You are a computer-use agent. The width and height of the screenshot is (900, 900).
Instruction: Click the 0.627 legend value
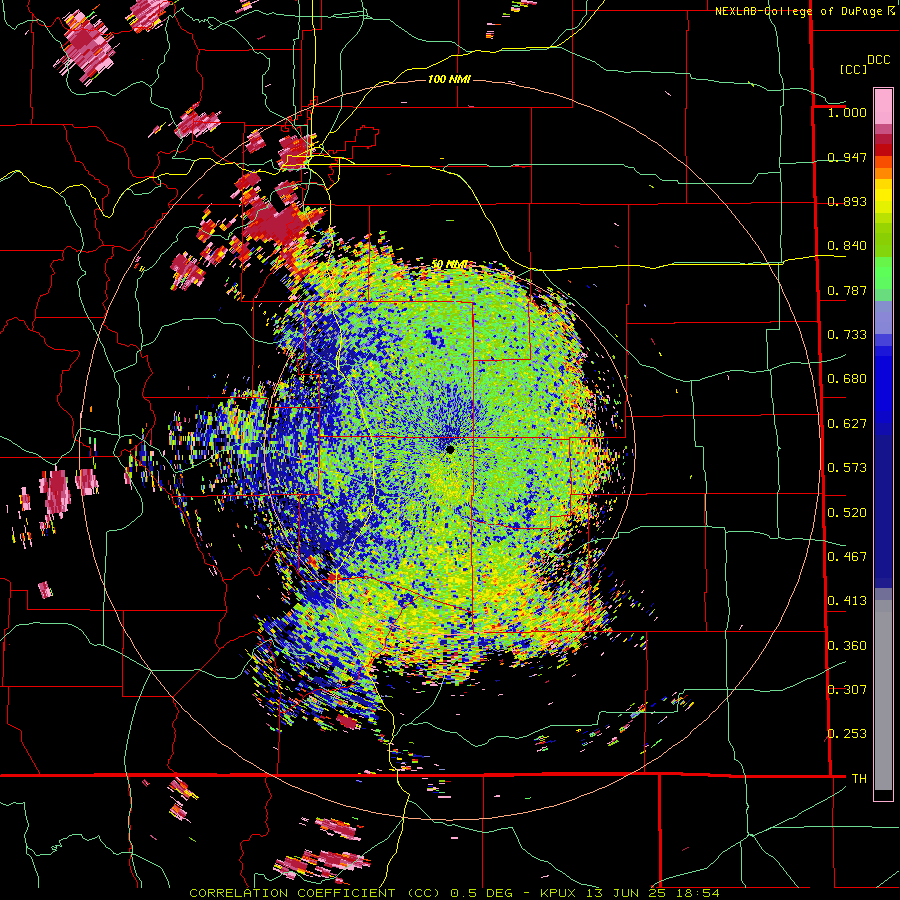pos(847,424)
